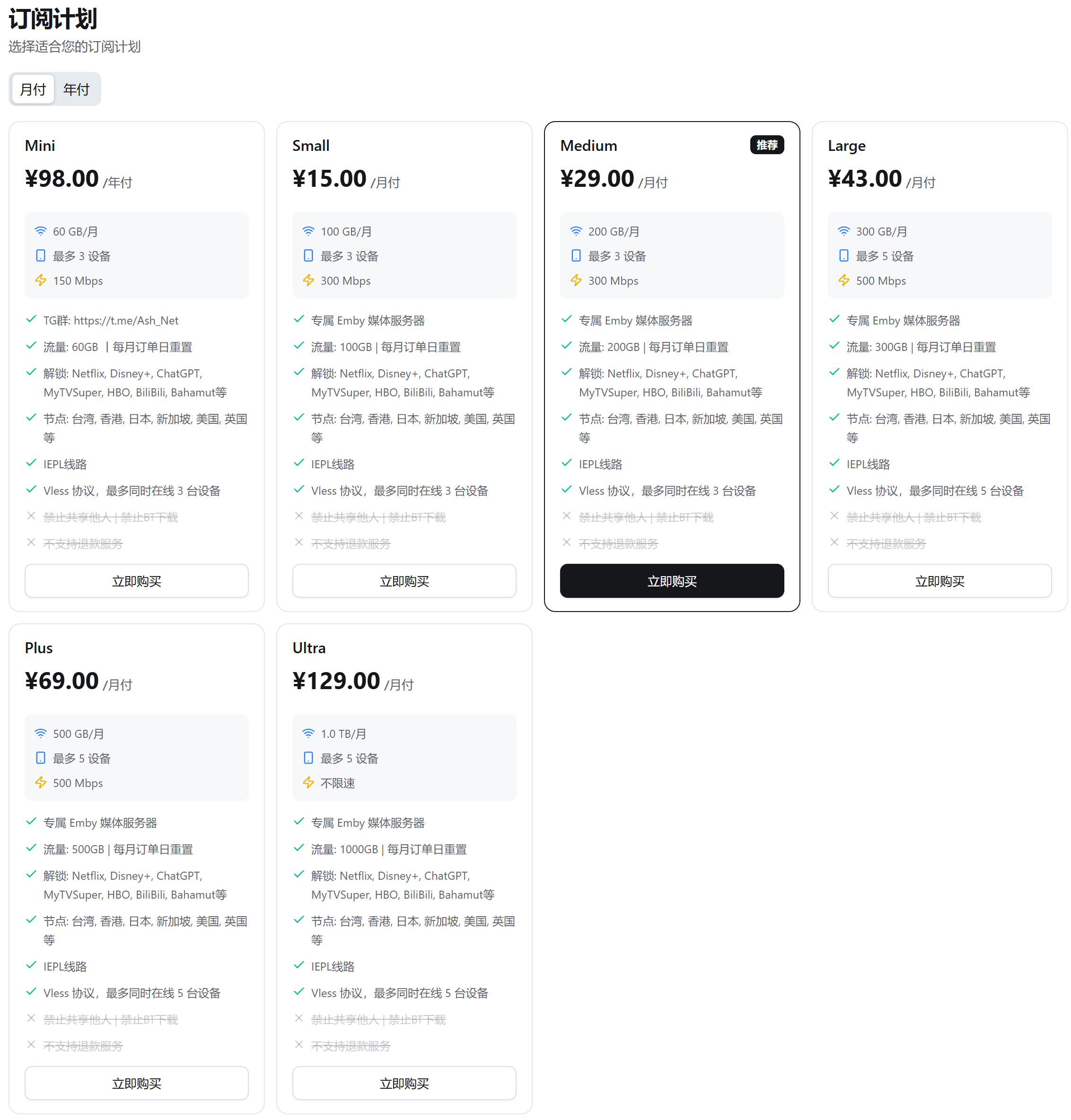Open the https://t.me/Ash_Net Telegram group text
The image size is (1071, 1120).
tap(126, 320)
